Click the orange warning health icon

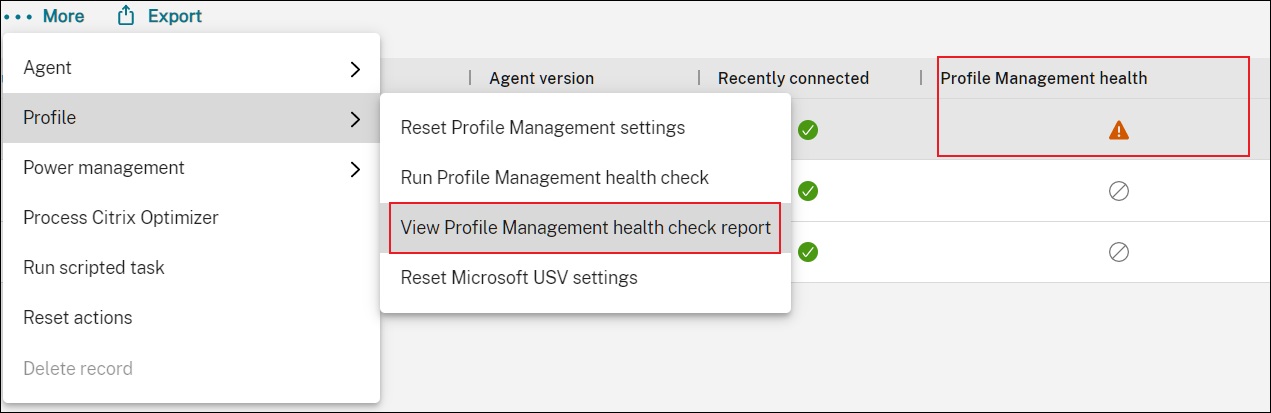(x=1118, y=130)
